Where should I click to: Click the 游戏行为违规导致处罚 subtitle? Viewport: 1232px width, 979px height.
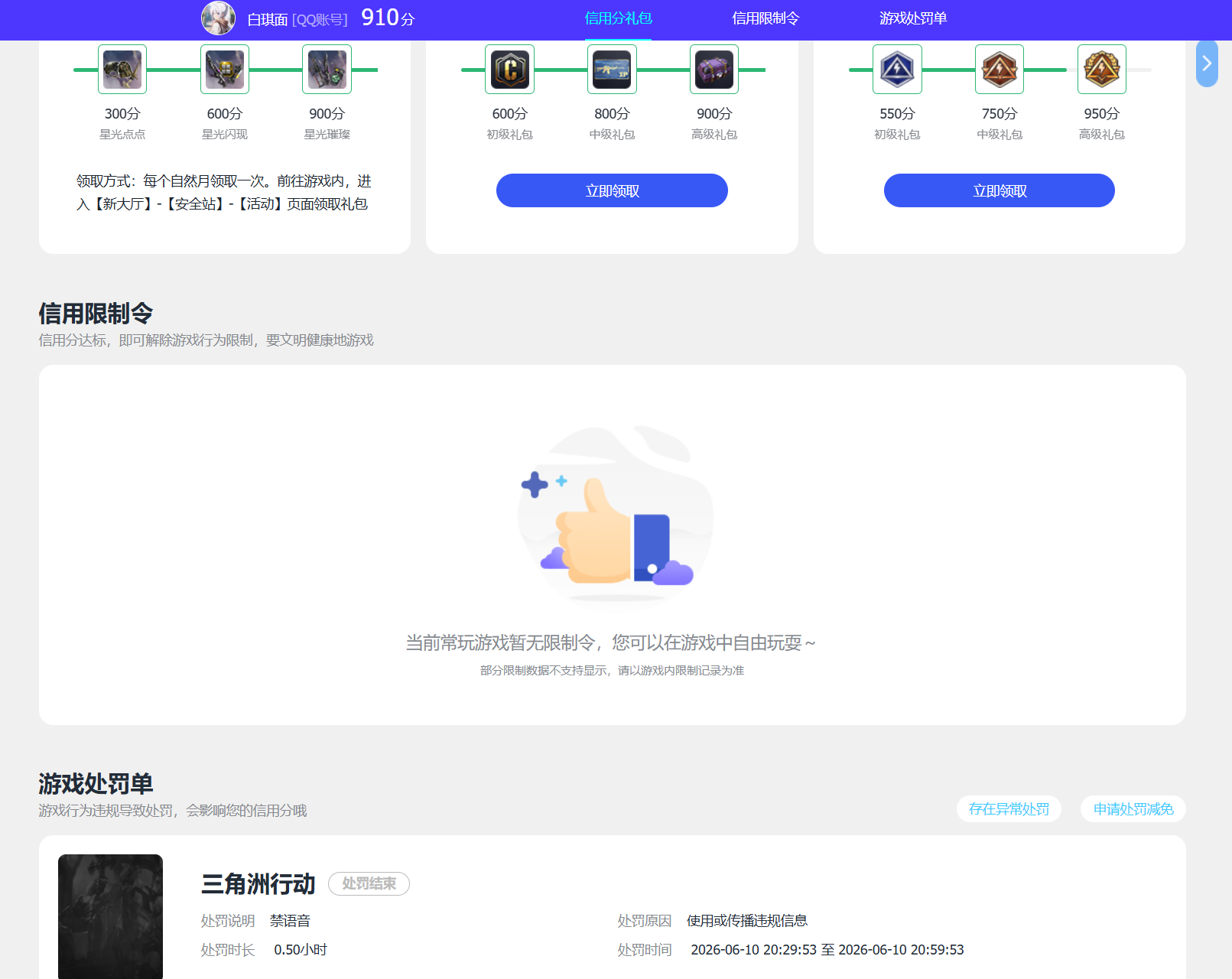tap(173, 811)
